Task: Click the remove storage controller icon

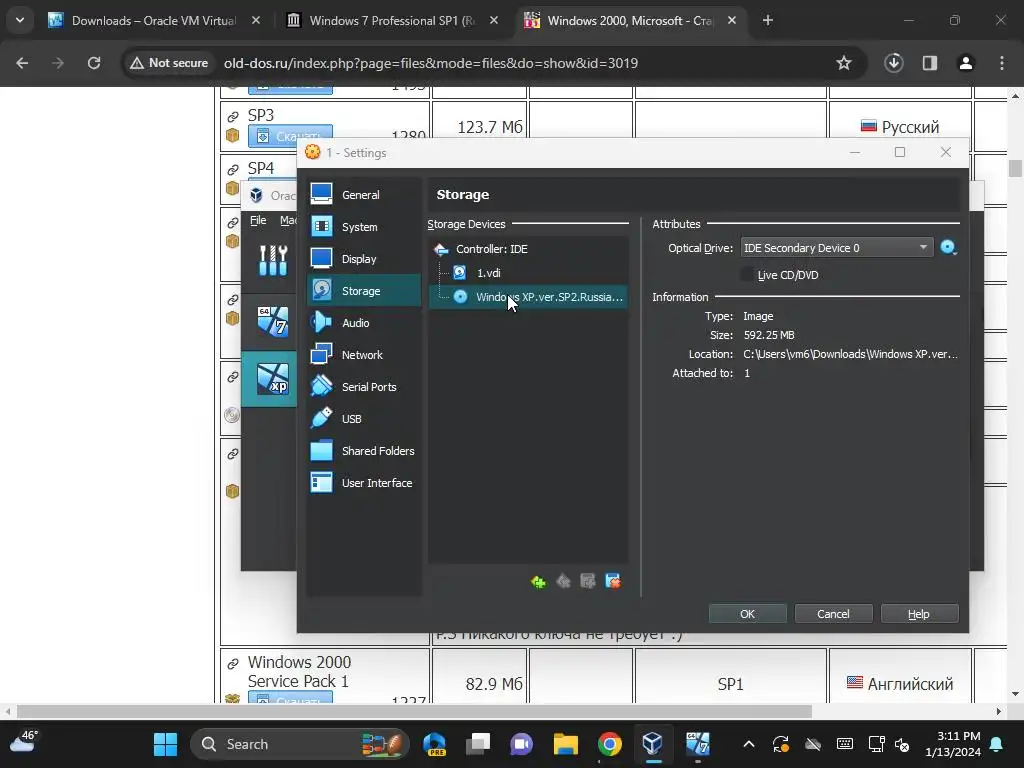Action: [563, 581]
